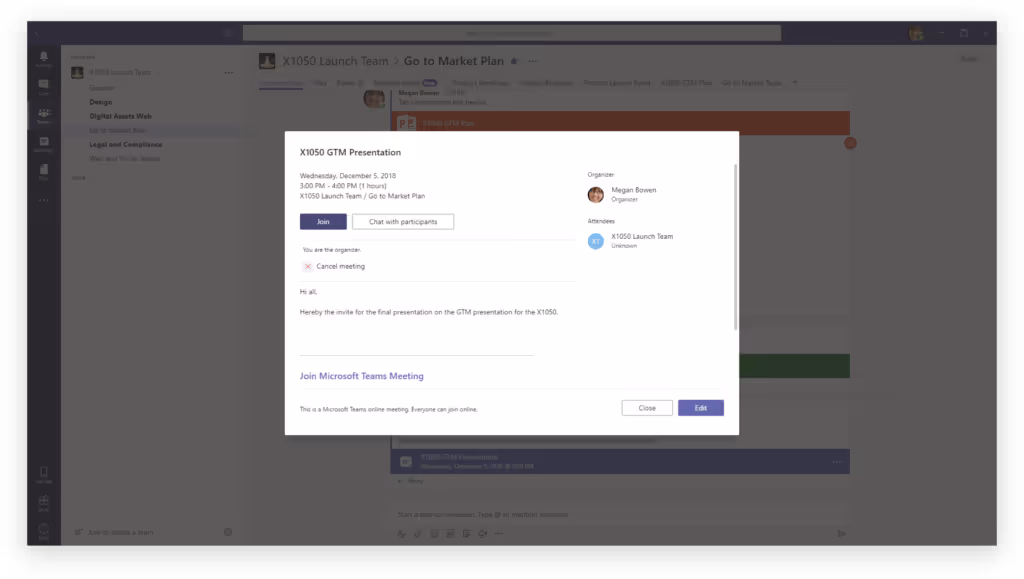Viewport: 1024px width, 579px height.
Task: Switch to the Files tab
Action: [x=320, y=83]
